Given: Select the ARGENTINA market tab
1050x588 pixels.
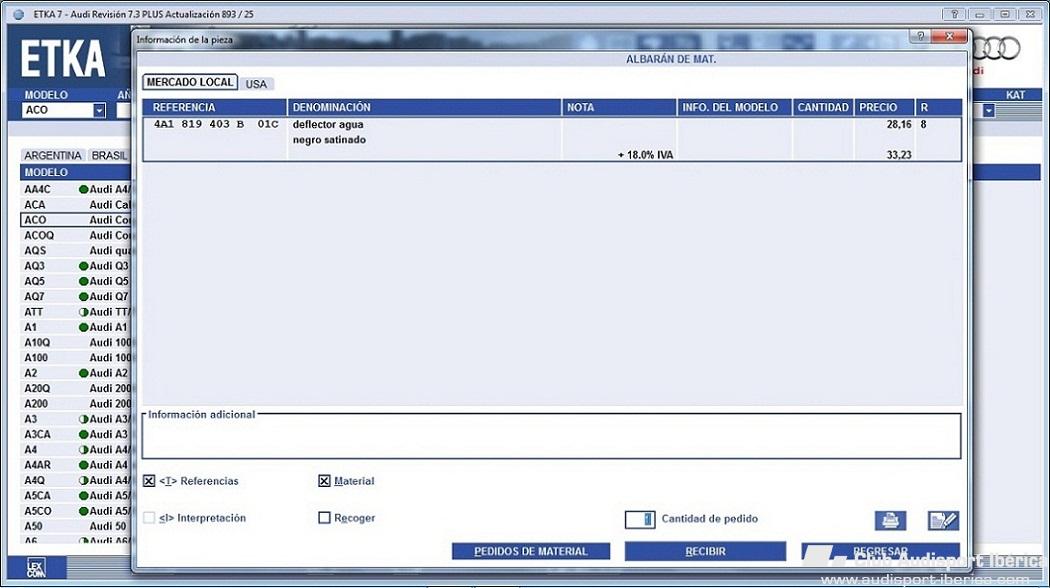Looking at the screenshot, I should tap(53, 156).
